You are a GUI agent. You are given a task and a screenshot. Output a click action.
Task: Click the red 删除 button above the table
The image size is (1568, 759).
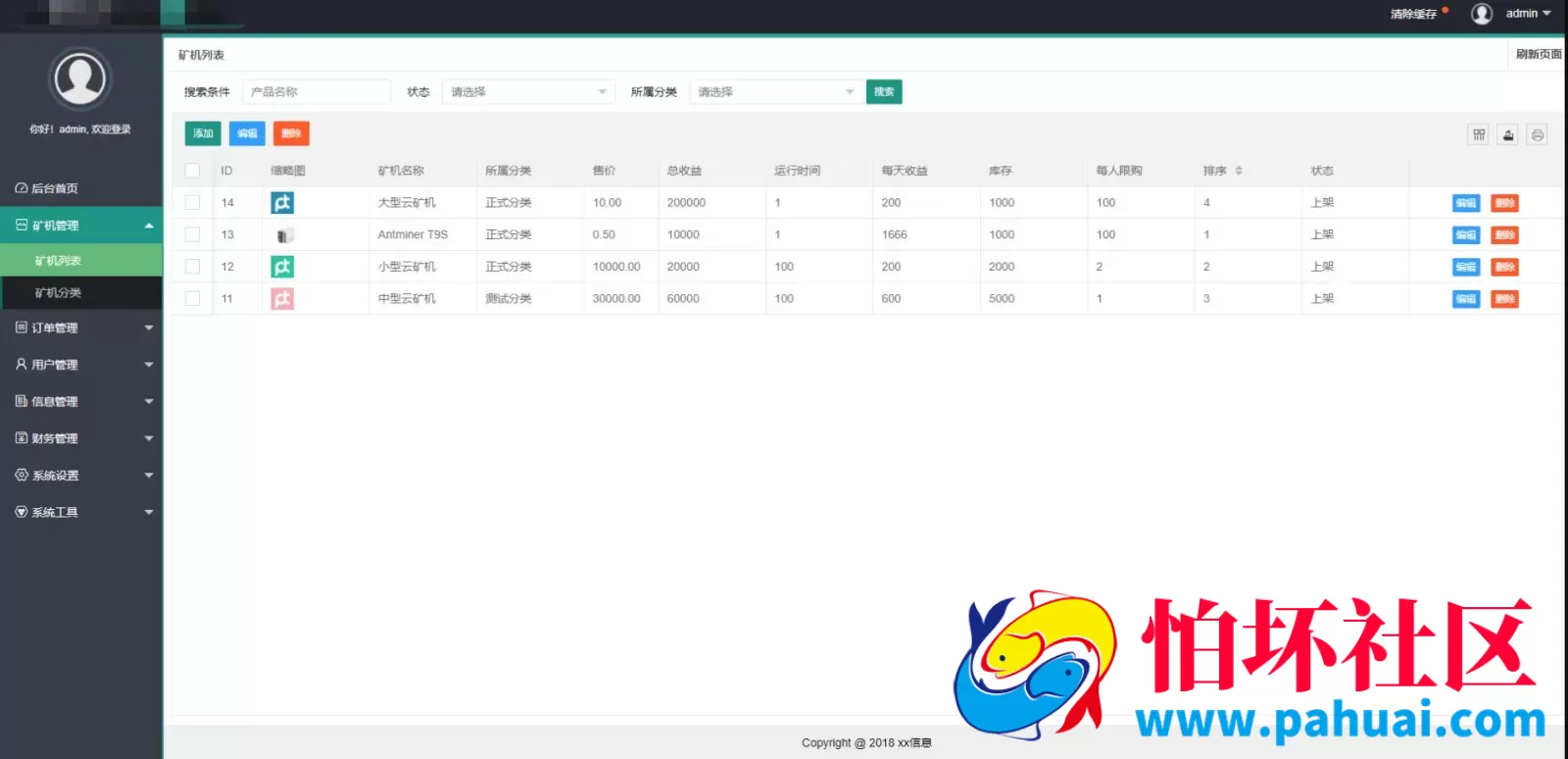point(291,133)
